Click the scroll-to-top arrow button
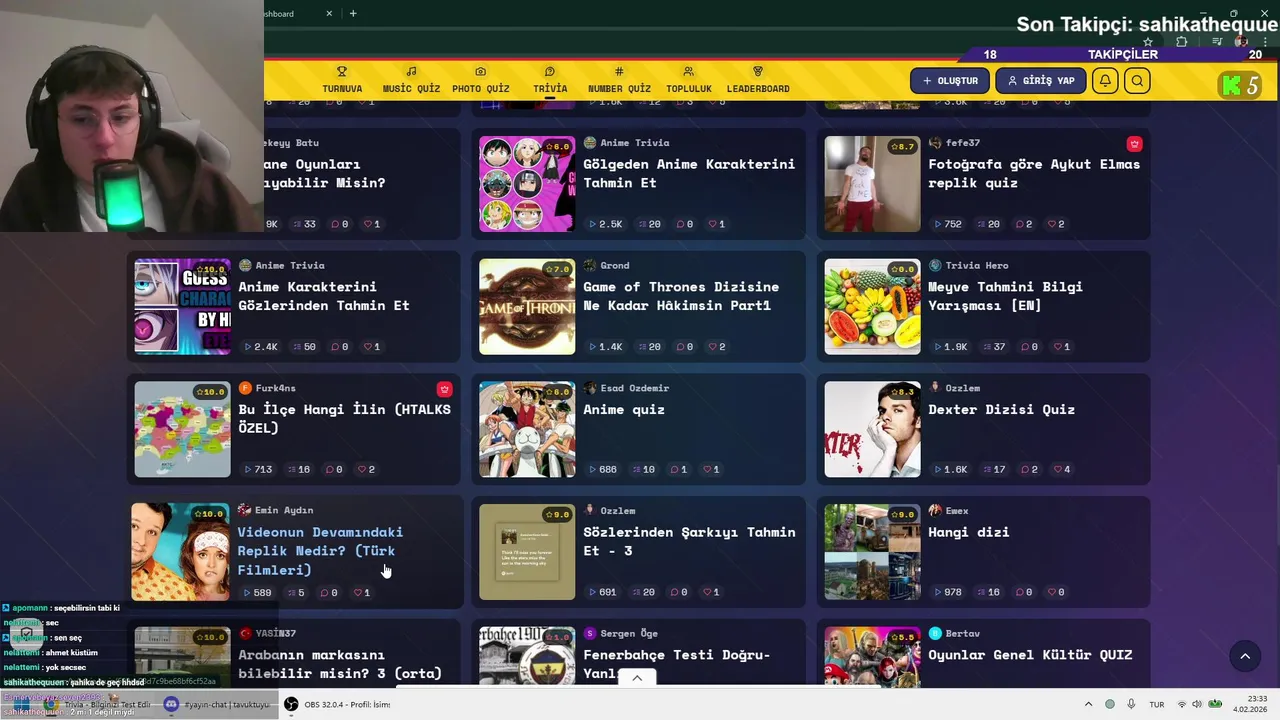 (1245, 656)
